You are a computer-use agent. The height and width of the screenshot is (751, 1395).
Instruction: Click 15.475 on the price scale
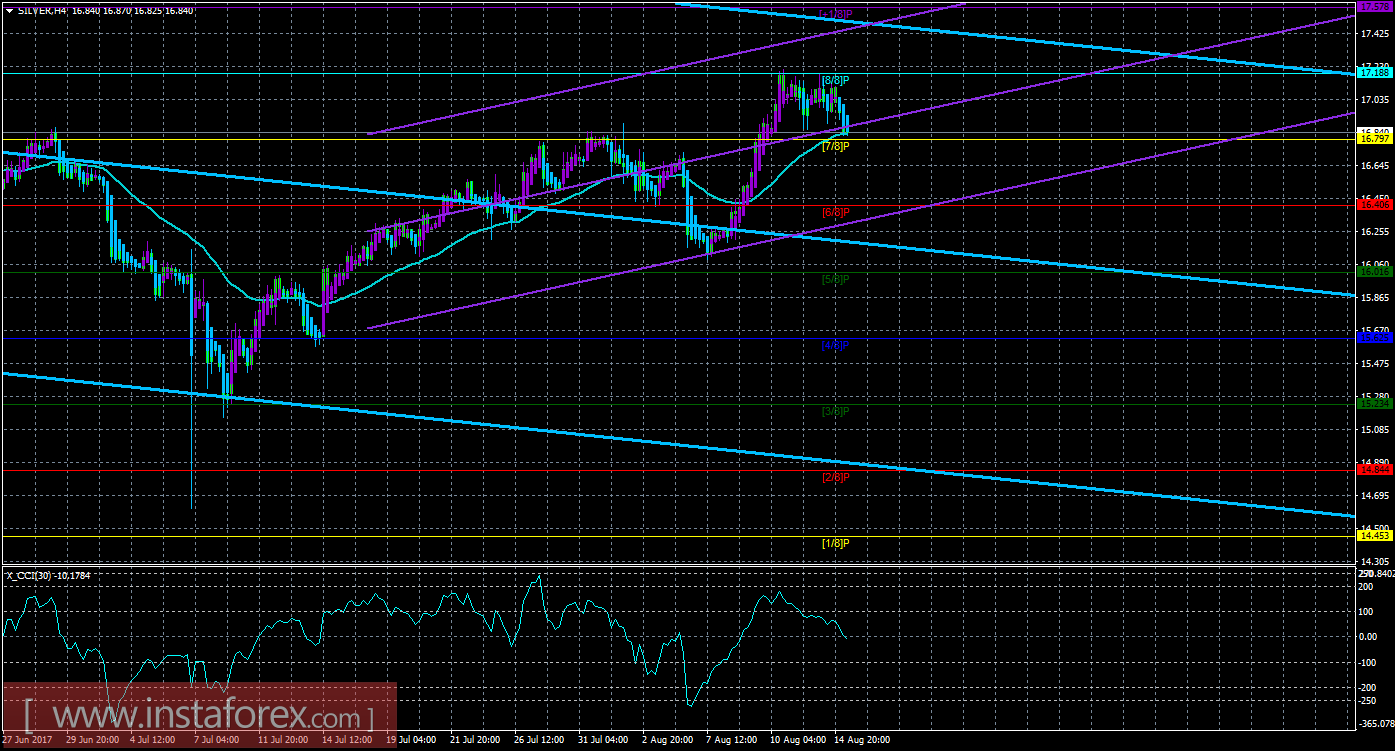pyautogui.click(x=1374, y=364)
